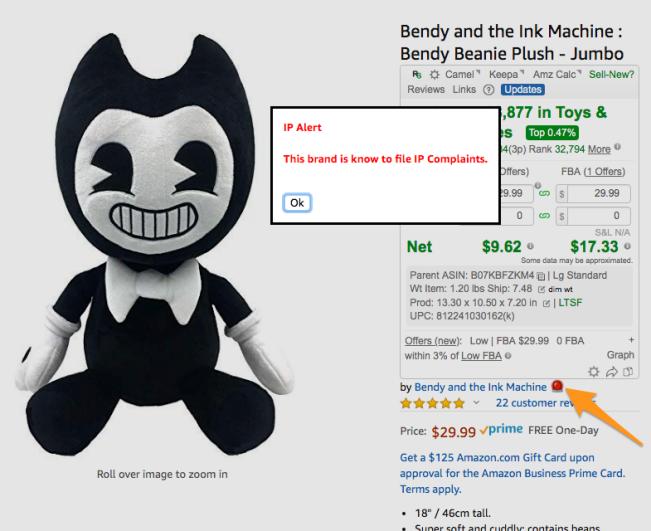Expand offers with the plus sign
The width and height of the screenshot is (651, 531).
click(x=631, y=340)
